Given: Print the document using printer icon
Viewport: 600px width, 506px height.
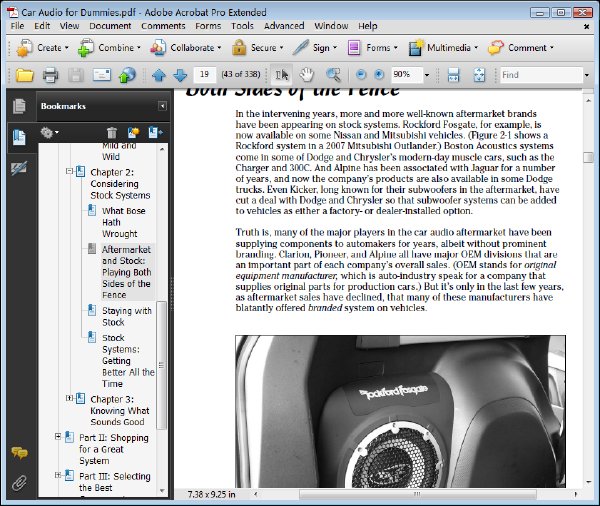Looking at the screenshot, I should click(x=50, y=75).
